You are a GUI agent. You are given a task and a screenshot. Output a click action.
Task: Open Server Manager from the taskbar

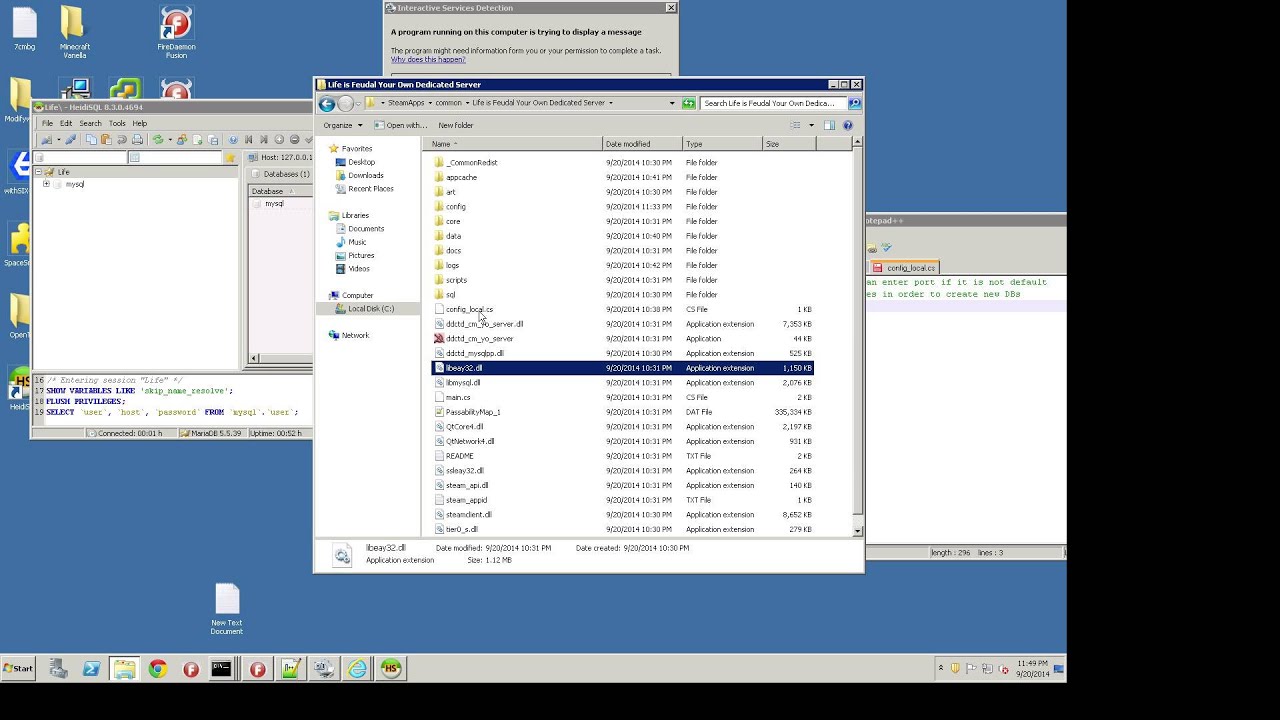tap(58, 669)
